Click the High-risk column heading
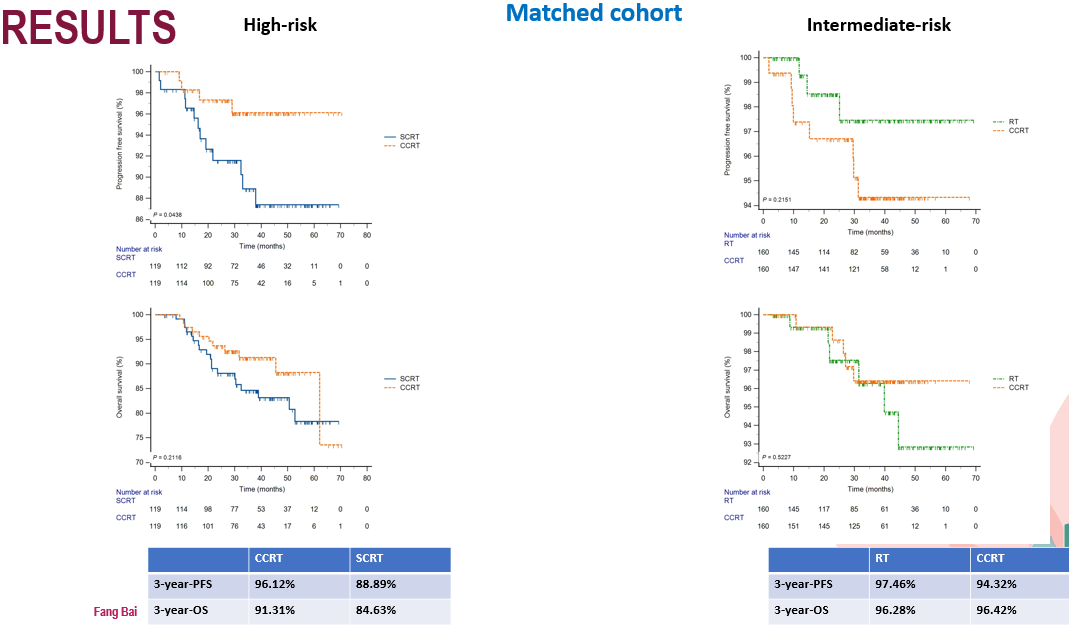Image resolution: width=1069 pixels, height=625 pixels. [280, 25]
